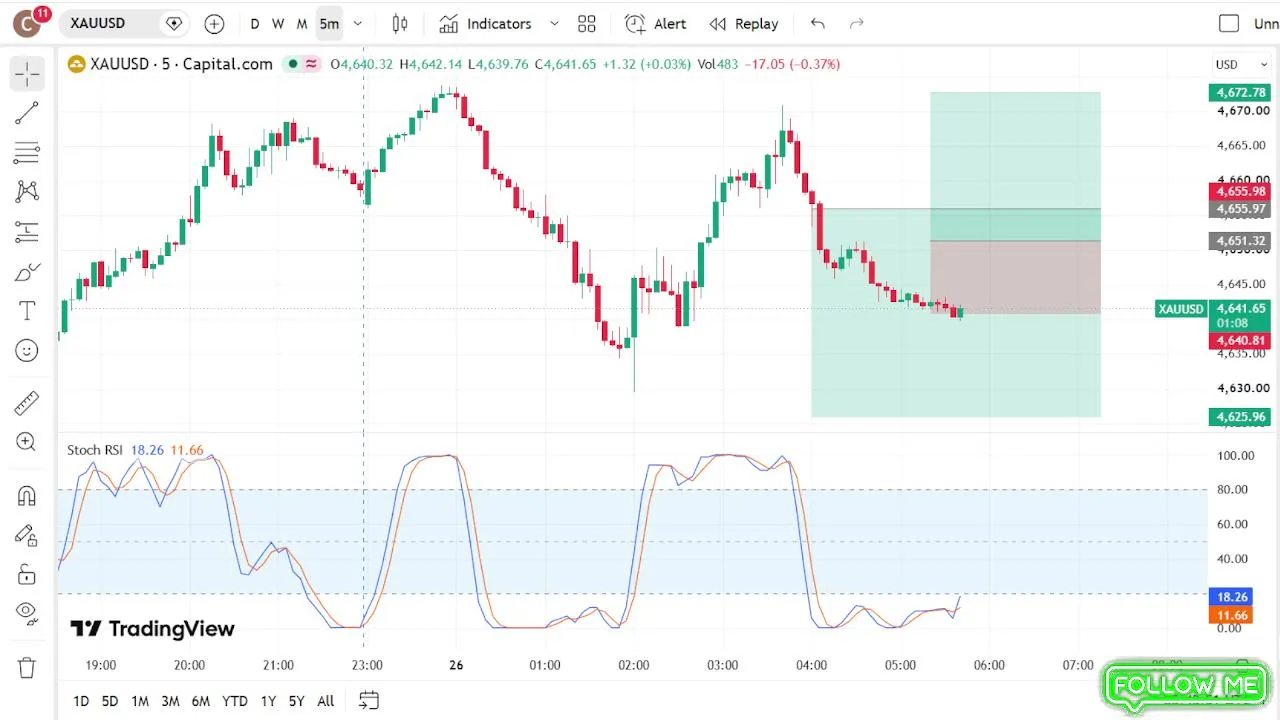Click the 4,672.78 price label
Viewport: 1280px width, 720px height.
(1240, 93)
